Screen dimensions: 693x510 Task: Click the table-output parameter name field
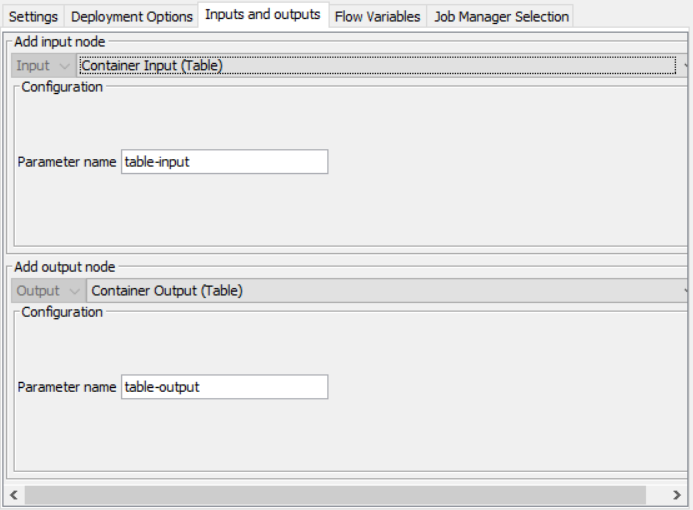click(x=224, y=387)
